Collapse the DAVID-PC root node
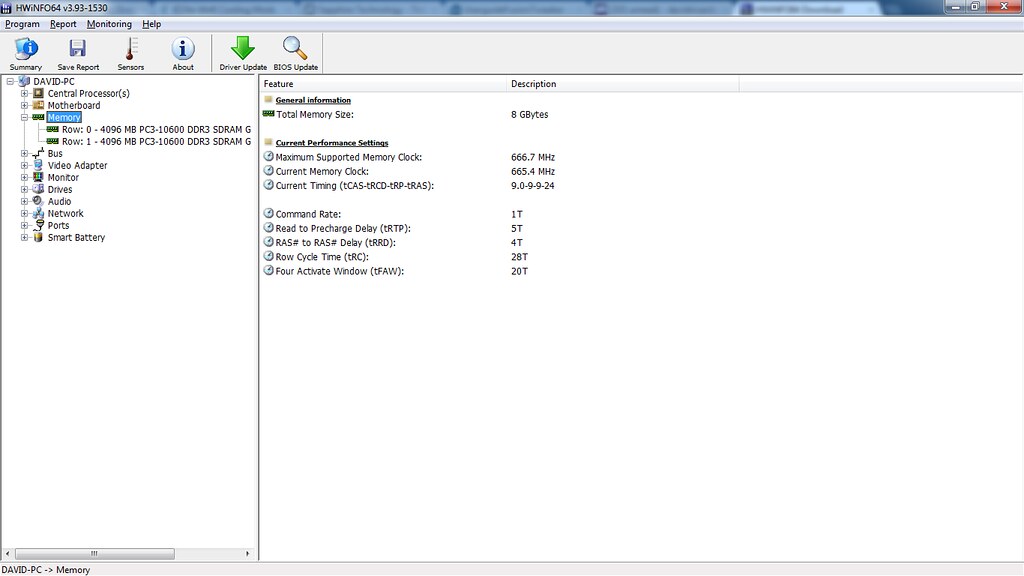The image size is (1024, 576). 10,82
